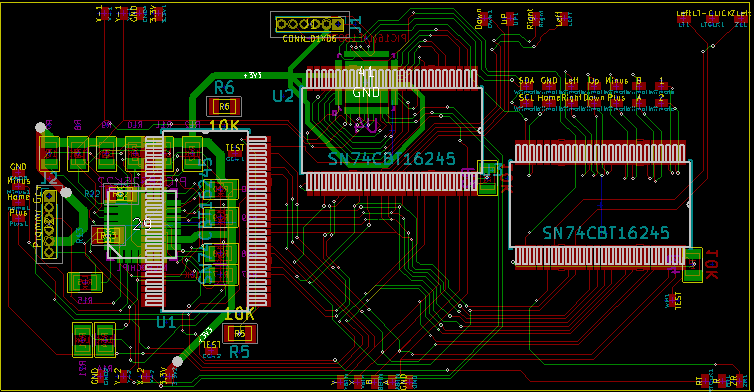The width and height of the screenshot is (754, 392).
Task: Select the SN74CBT16245 text on the U2 chip
Action: [x=391, y=159]
